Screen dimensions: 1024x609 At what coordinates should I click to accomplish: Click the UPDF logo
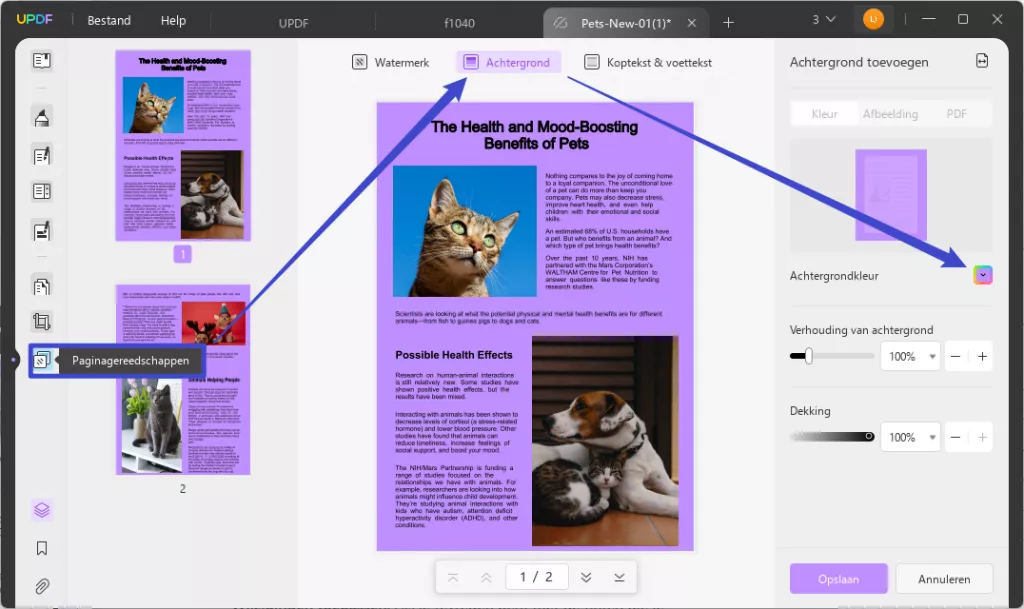(34, 20)
